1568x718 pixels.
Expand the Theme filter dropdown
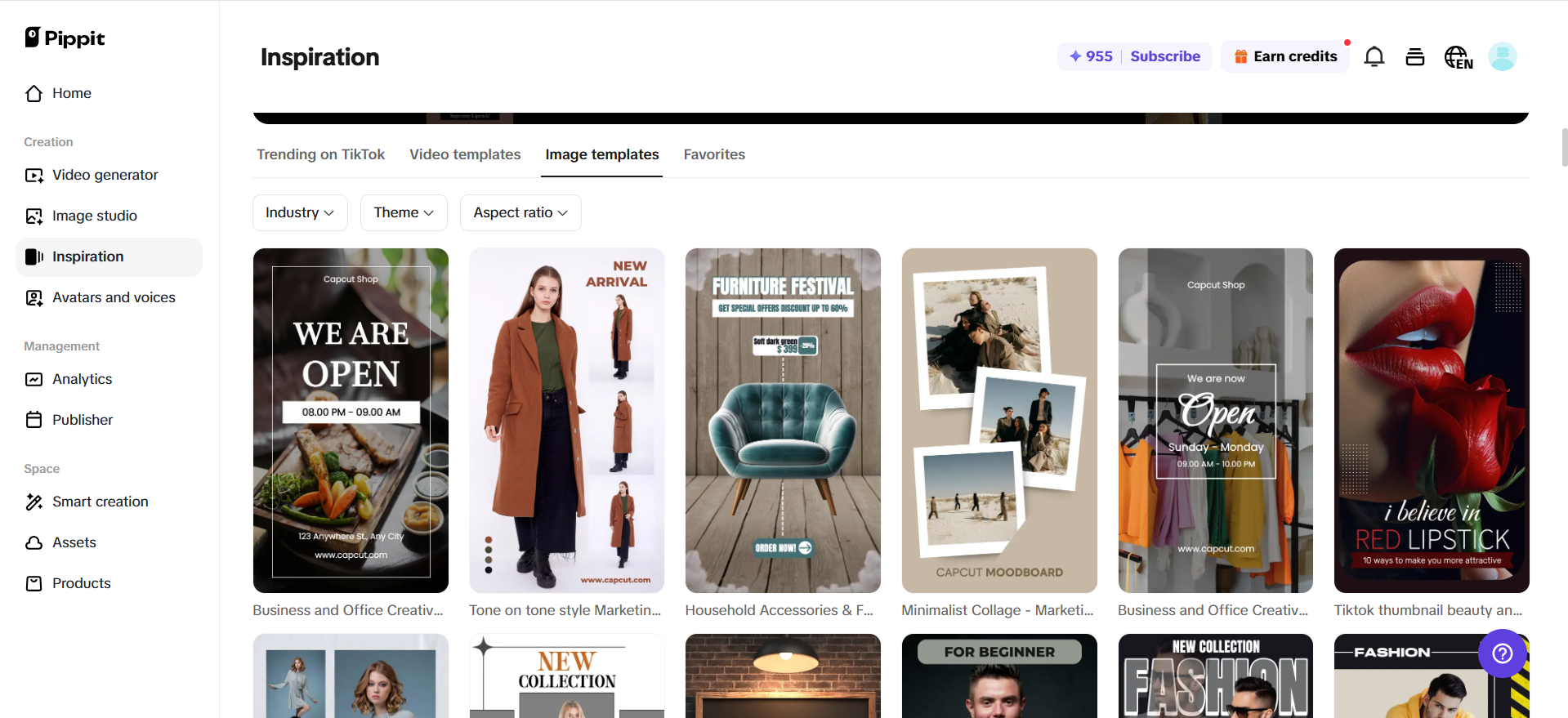coord(404,212)
